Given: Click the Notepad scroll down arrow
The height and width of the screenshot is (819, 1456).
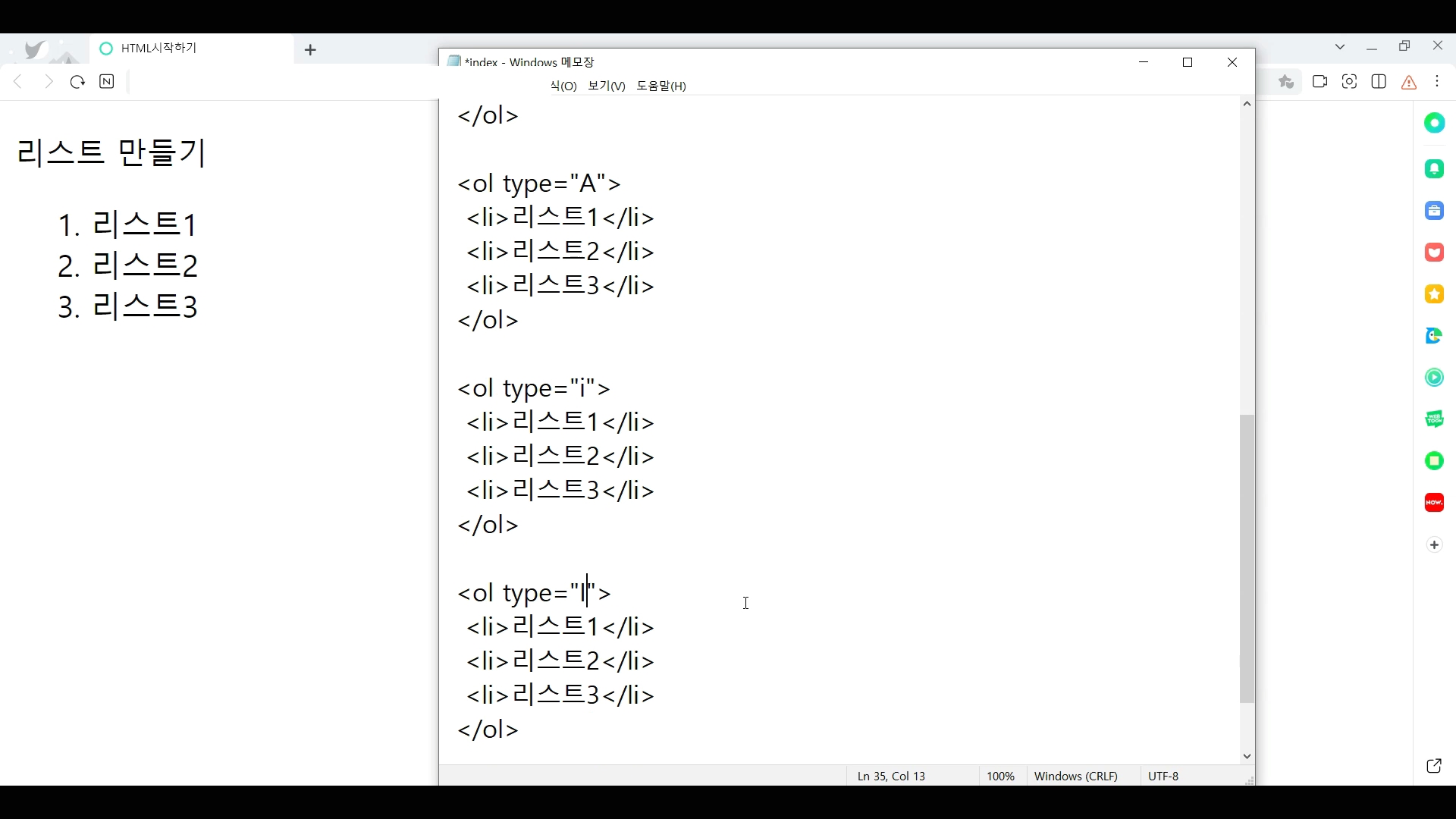Looking at the screenshot, I should tap(1247, 757).
